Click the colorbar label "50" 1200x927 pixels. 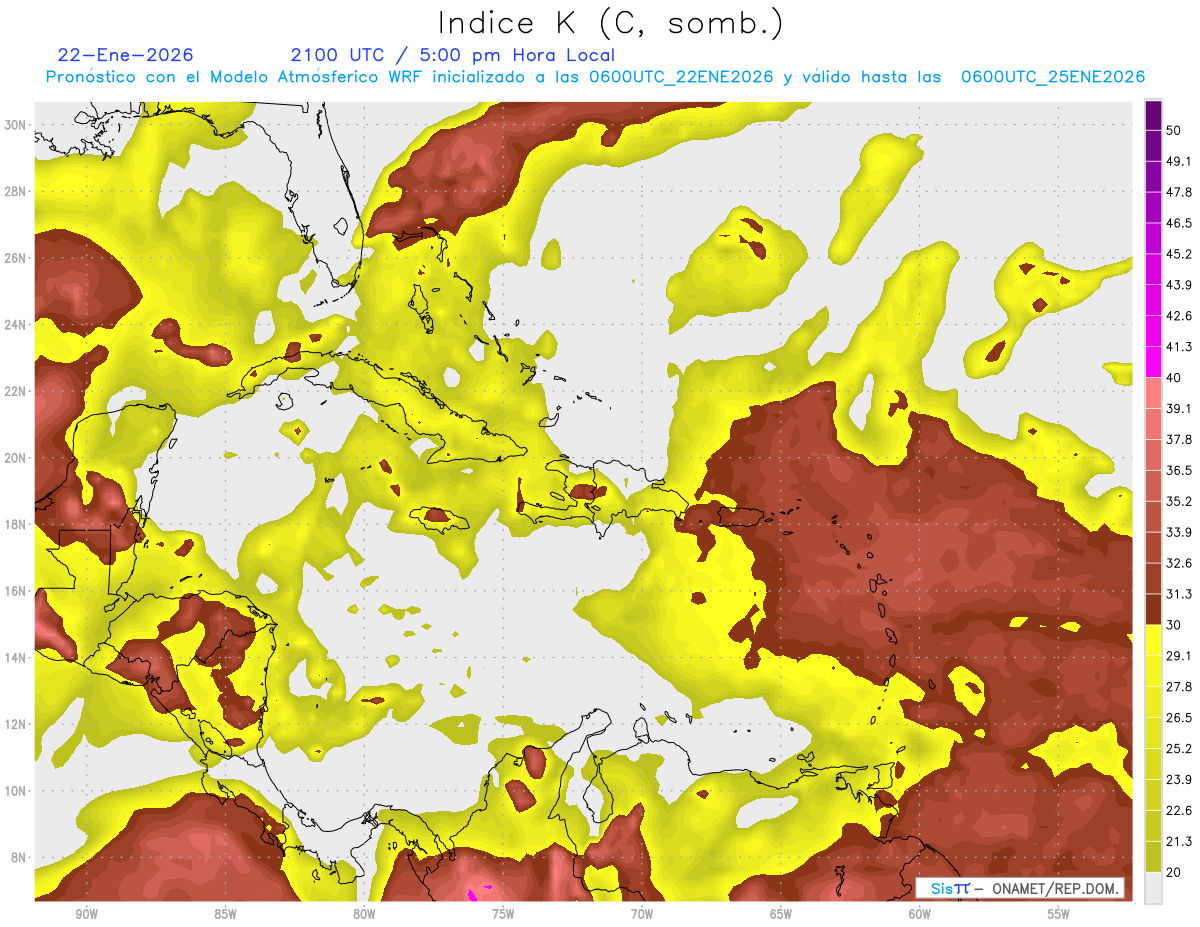coord(1174,131)
